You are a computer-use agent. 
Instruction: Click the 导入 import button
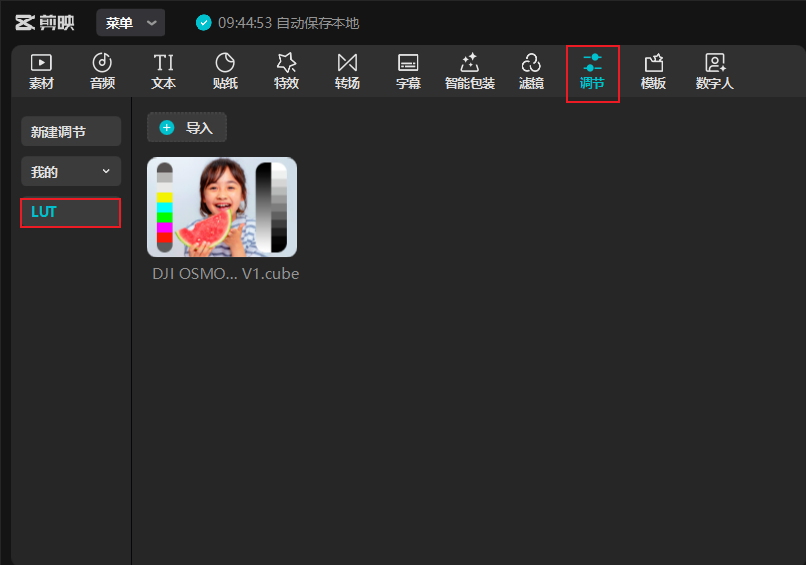pos(187,128)
